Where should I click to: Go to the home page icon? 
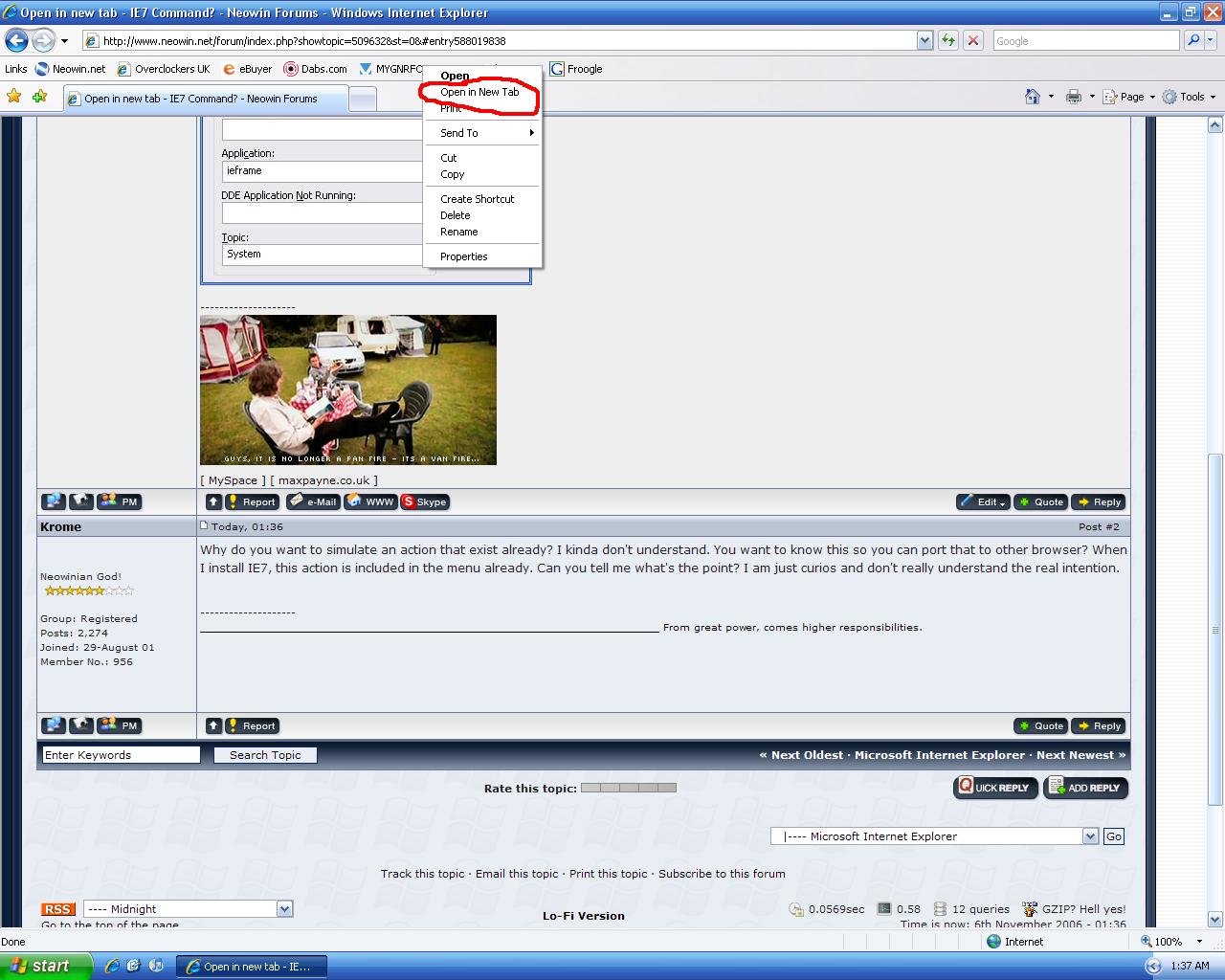point(1032,97)
